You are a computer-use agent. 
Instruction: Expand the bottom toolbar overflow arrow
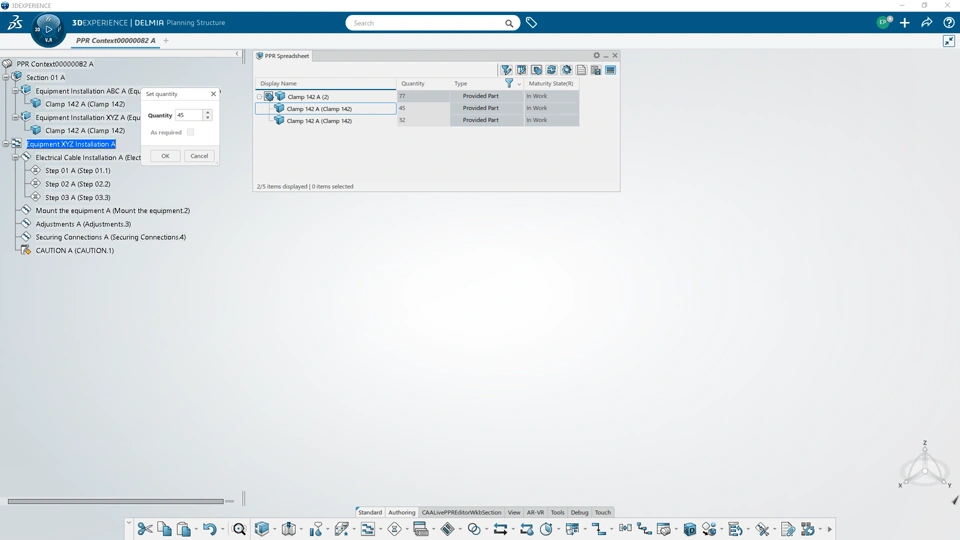coord(830,529)
